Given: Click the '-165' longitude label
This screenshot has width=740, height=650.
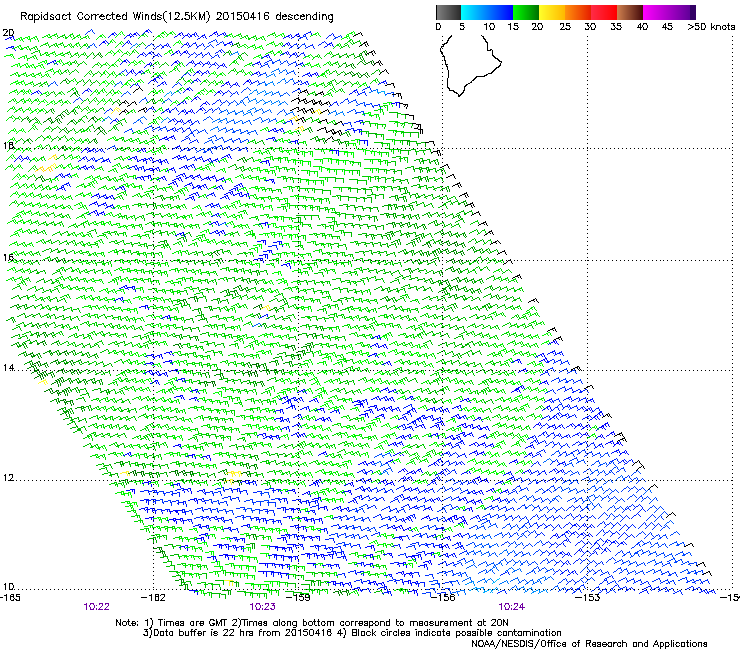Looking at the screenshot, I should [x=11, y=598].
